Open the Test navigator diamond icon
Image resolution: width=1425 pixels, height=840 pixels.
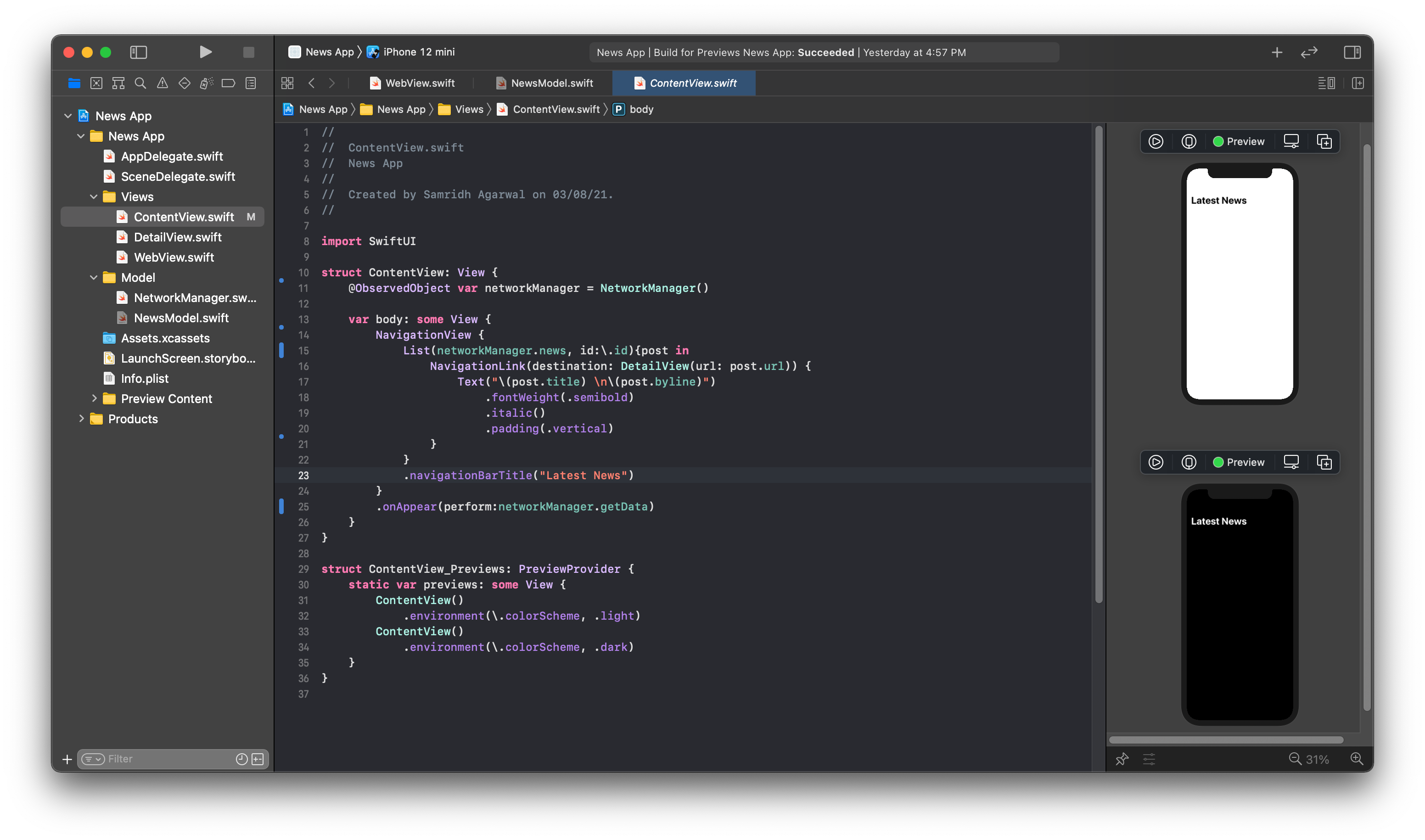point(184,83)
